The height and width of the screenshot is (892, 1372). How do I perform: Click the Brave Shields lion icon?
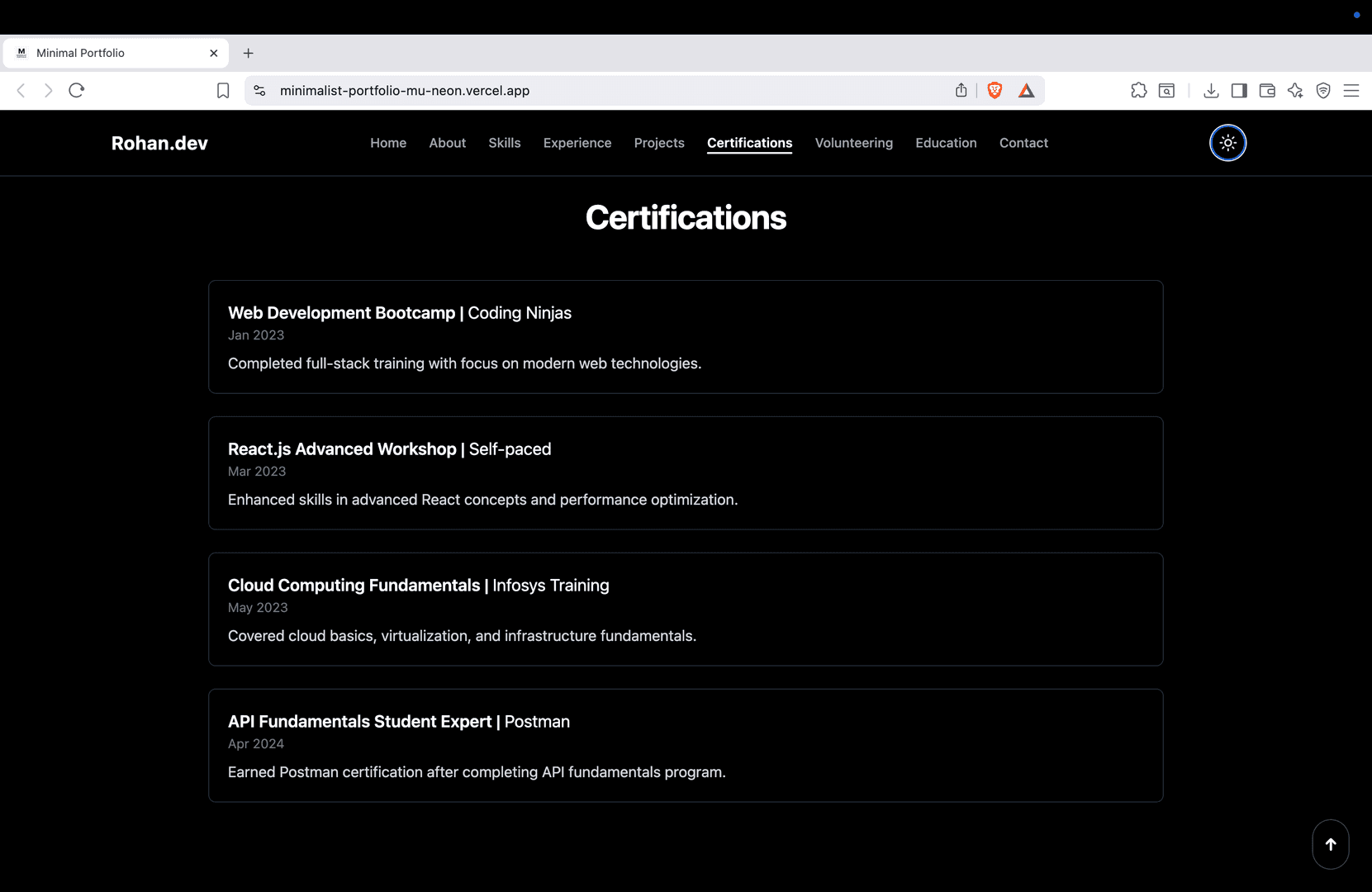[x=995, y=91]
